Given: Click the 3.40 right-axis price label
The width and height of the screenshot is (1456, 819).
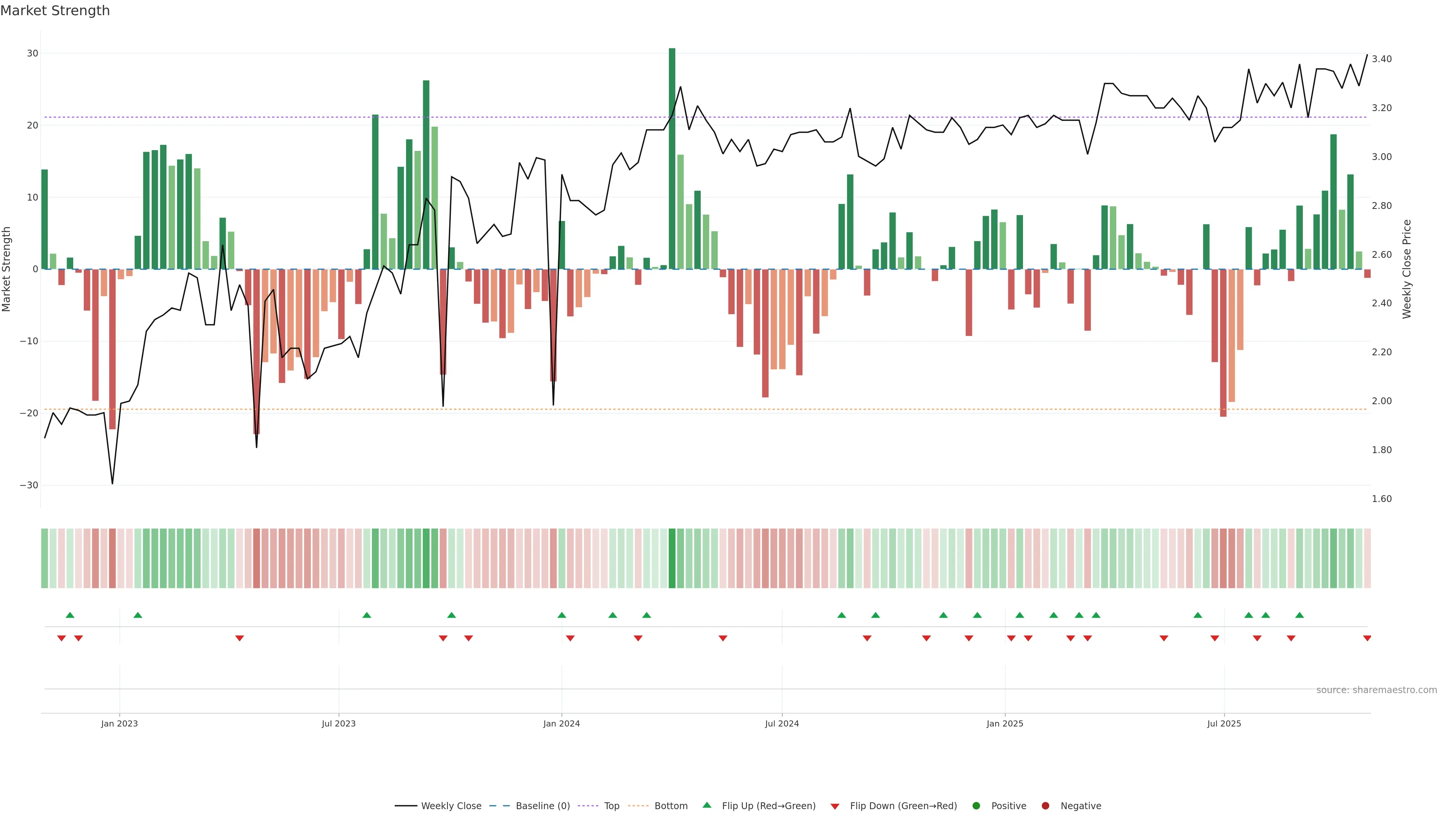Looking at the screenshot, I should (x=1381, y=60).
